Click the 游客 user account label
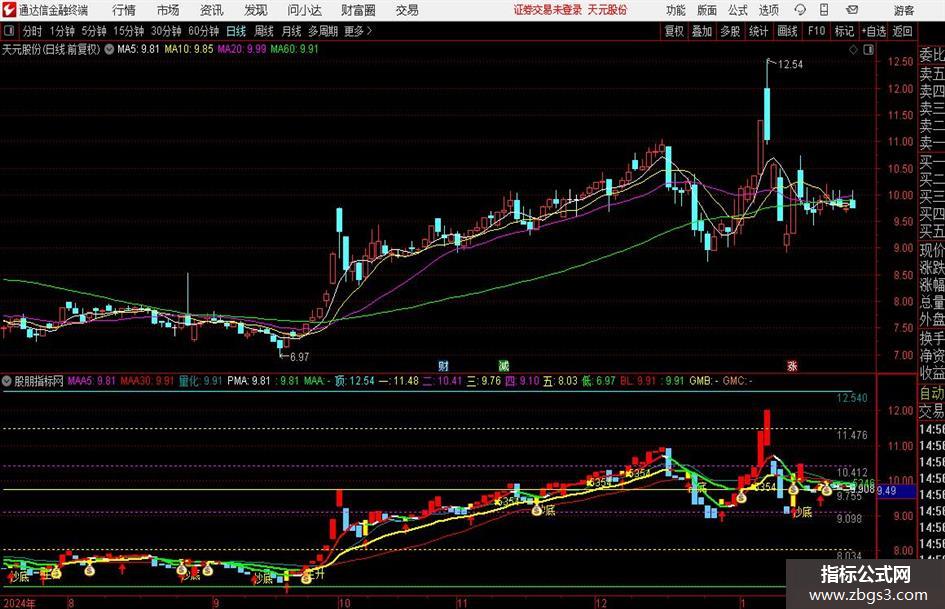 [904, 10]
